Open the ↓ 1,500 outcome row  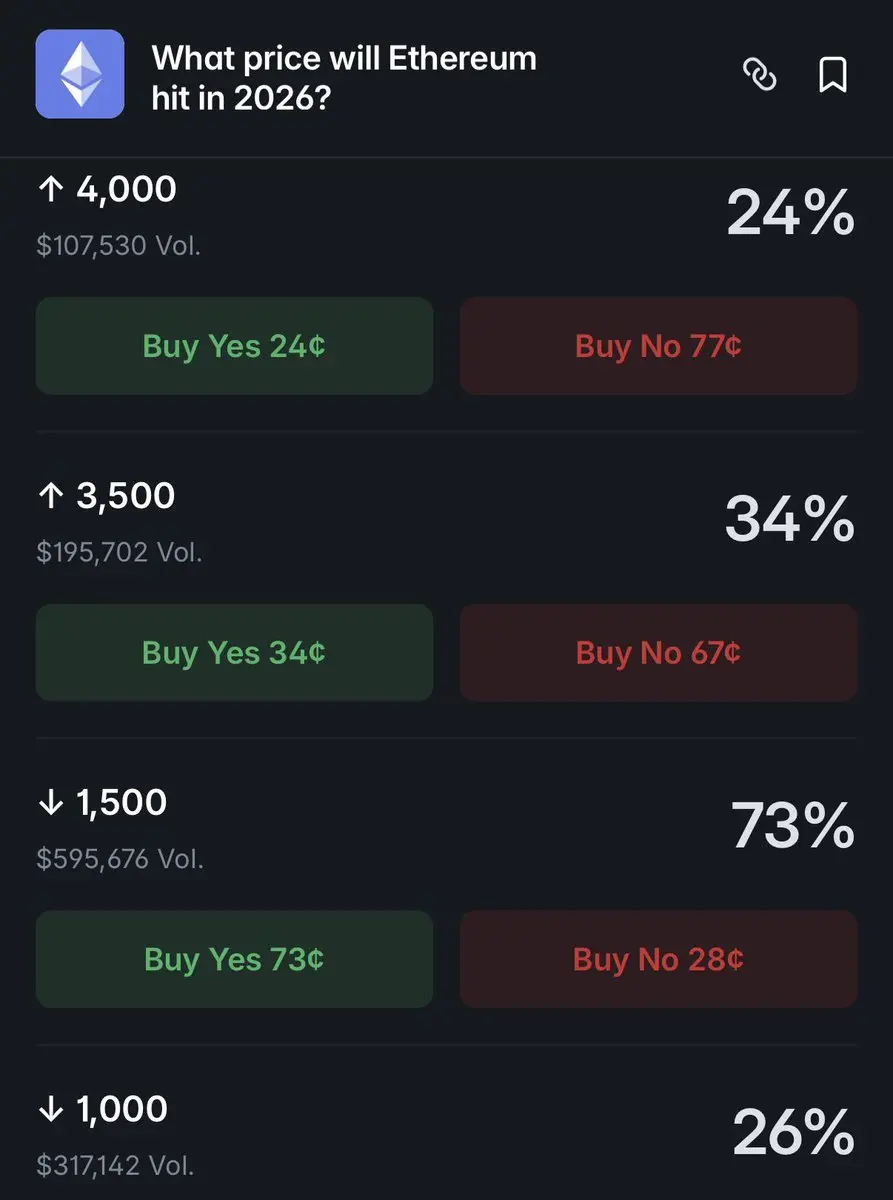[x=446, y=829]
